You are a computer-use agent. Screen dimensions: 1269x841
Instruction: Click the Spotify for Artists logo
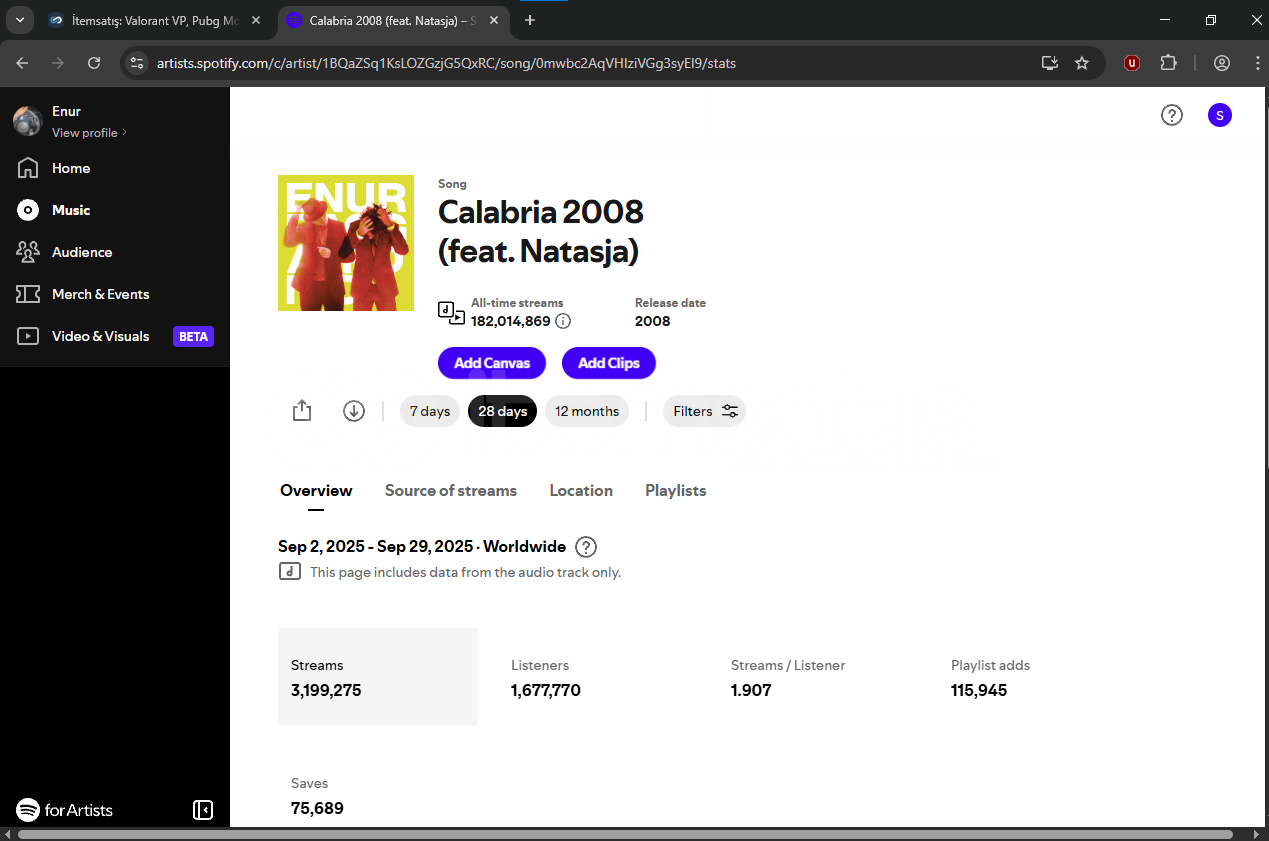(65, 810)
